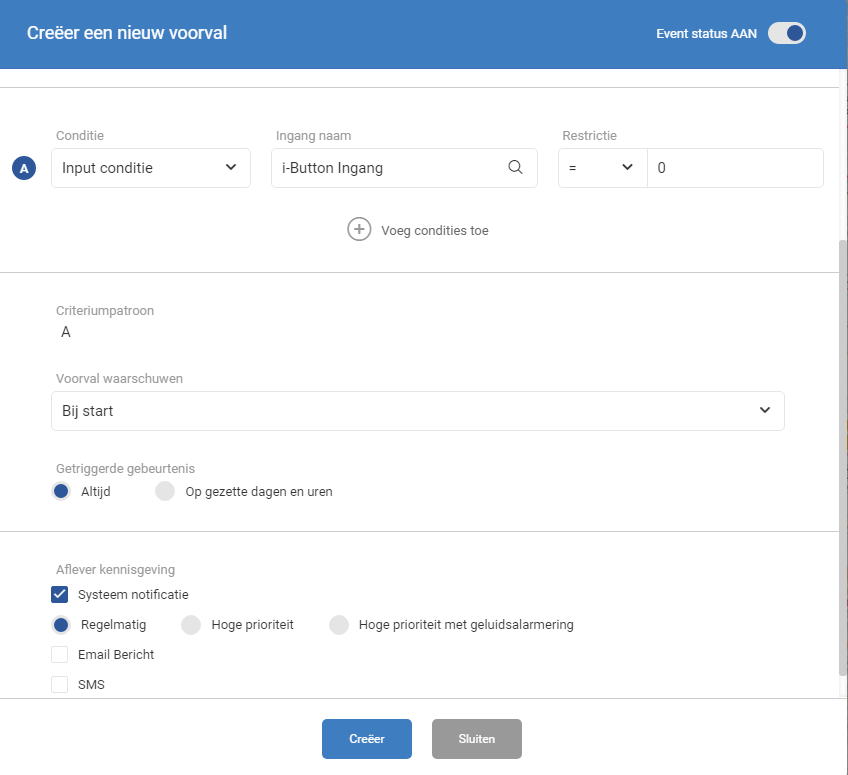Click the Ingang naam field with i-Button Ingang
The image size is (848, 775).
404,168
